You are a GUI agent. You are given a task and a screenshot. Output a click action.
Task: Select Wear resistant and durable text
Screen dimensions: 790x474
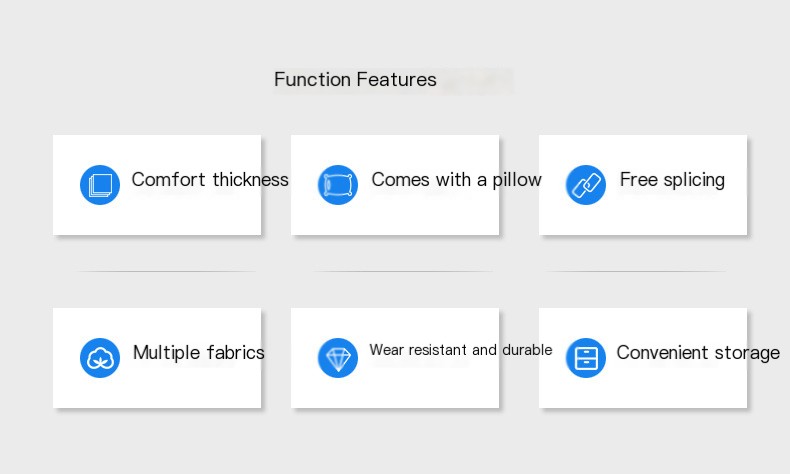pos(460,350)
